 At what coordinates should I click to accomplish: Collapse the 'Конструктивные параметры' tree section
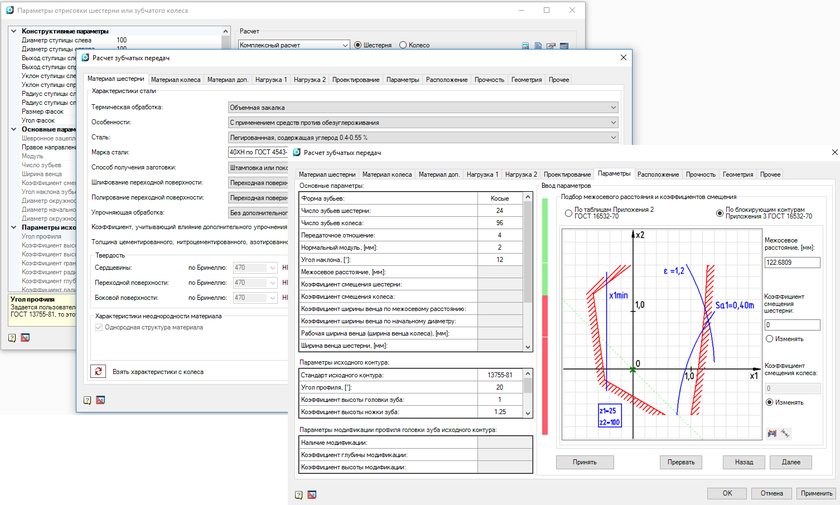(14, 31)
